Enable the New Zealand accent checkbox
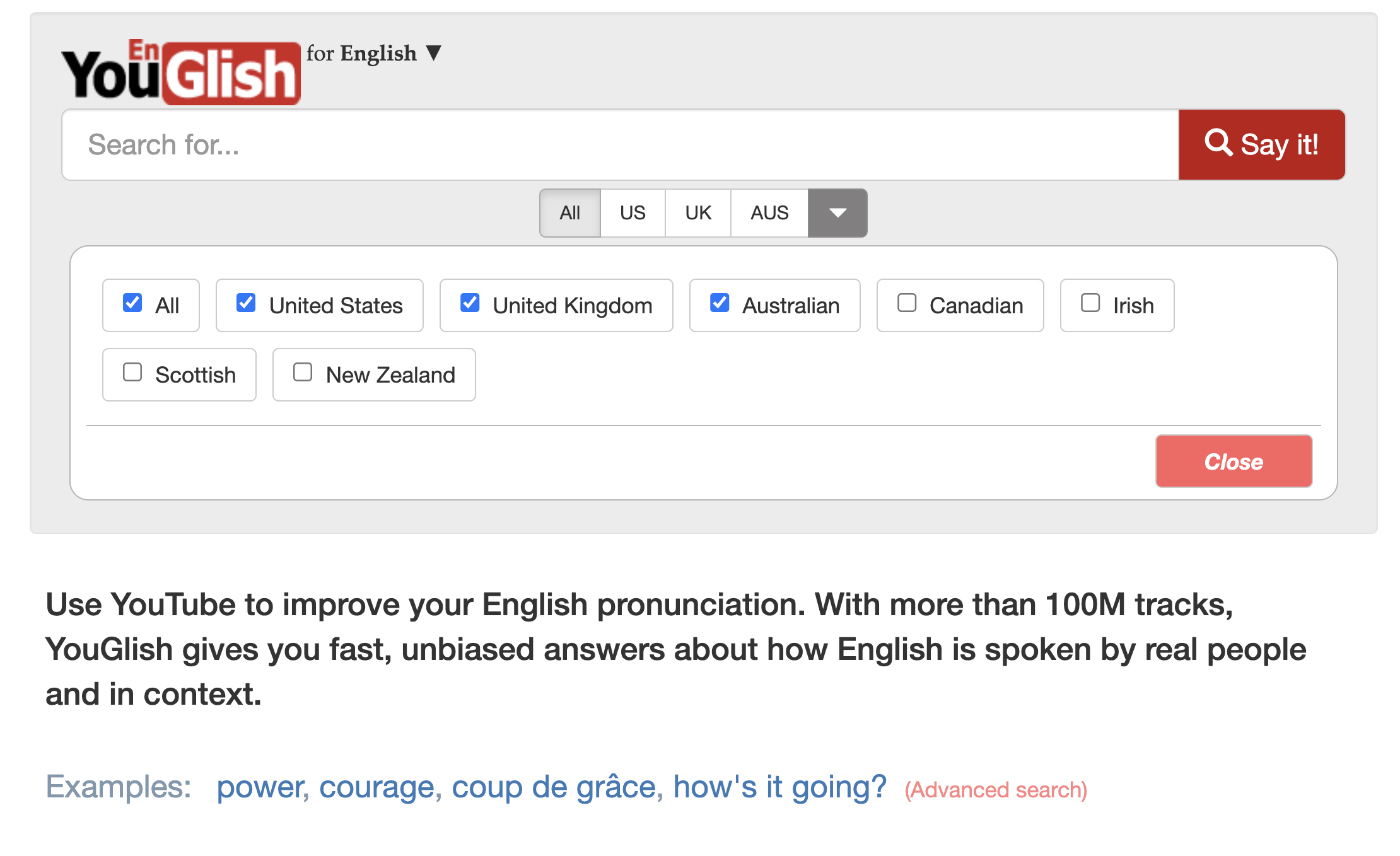Viewport: 1400px width, 856px height. tap(303, 373)
